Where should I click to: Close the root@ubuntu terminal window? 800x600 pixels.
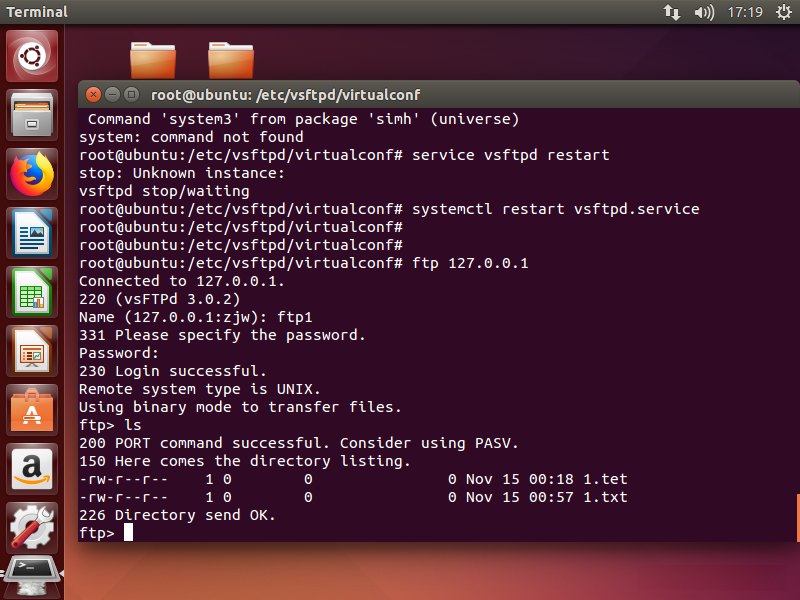tap(93, 94)
